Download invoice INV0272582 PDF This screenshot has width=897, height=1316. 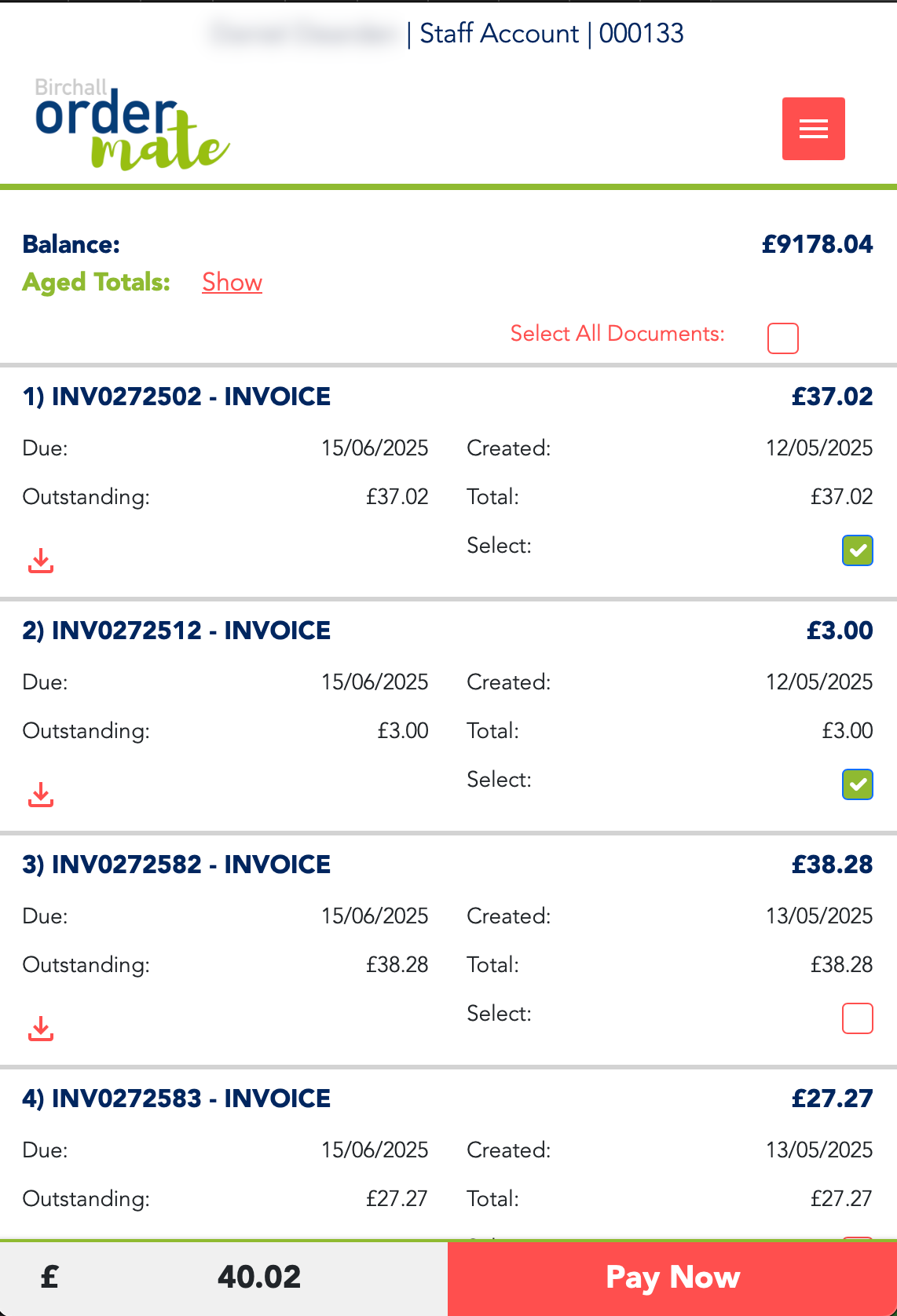(41, 1029)
